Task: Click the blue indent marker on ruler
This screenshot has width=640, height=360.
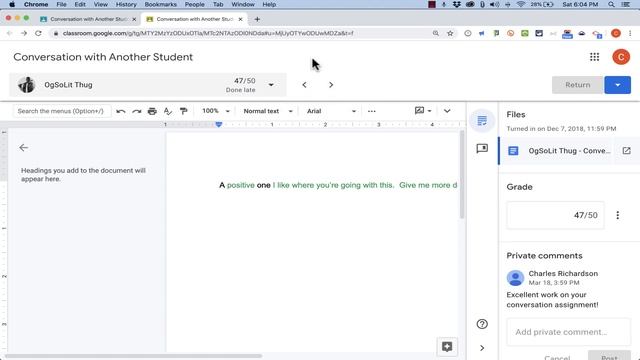Action: (x=219, y=124)
